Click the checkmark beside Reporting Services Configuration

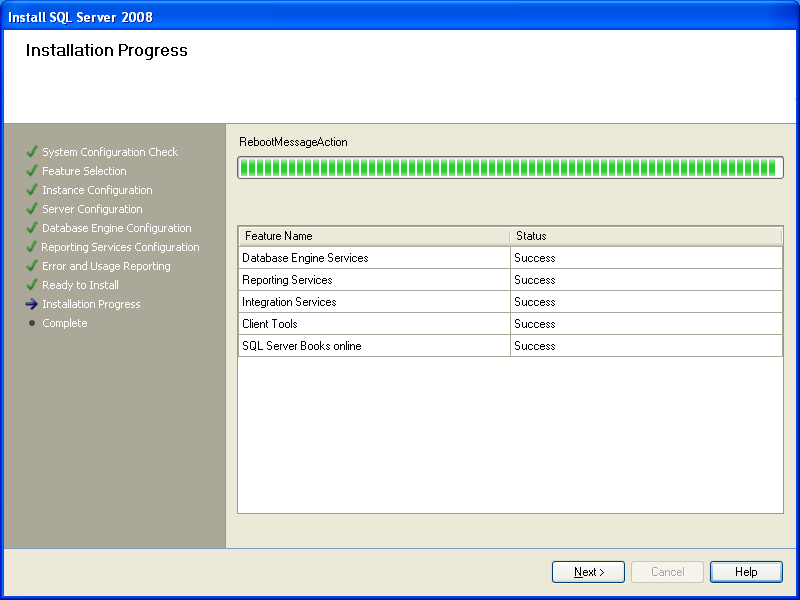[32, 246]
